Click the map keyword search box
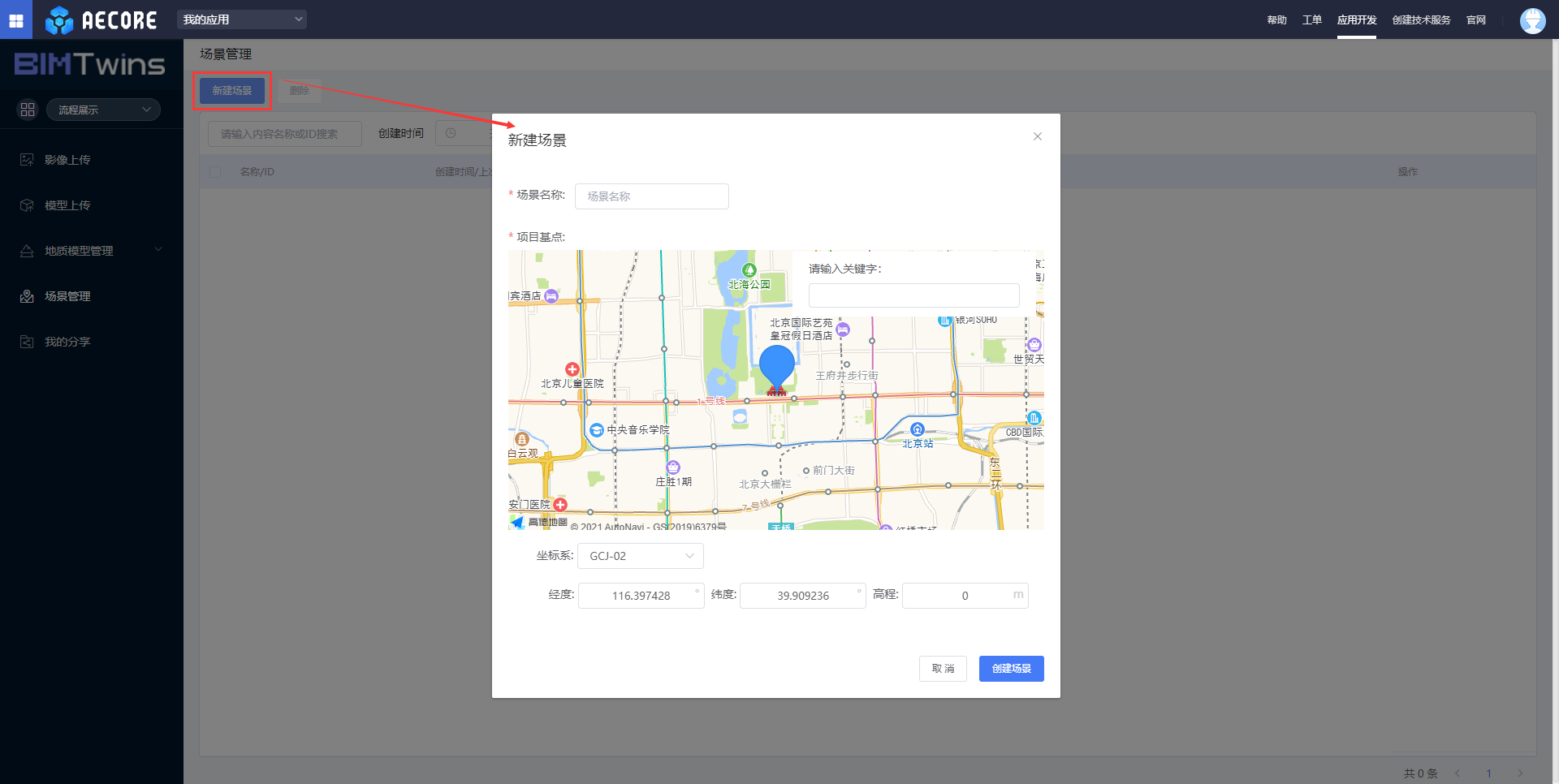 coord(913,295)
